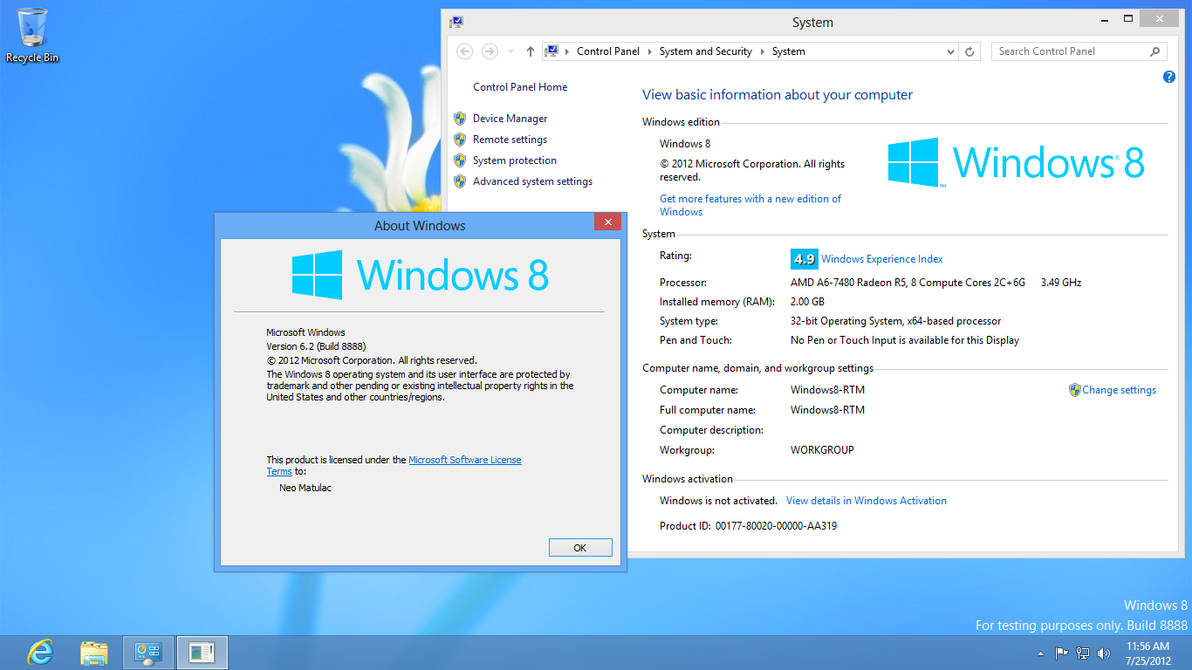The height and width of the screenshot is (670, 1192).
Task: Refresh the System window
Action: tap(969, 52)
